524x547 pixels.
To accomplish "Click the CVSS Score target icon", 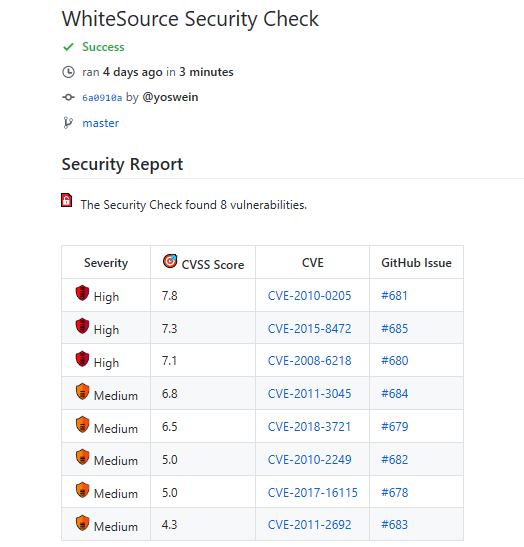I will [170, 261].
